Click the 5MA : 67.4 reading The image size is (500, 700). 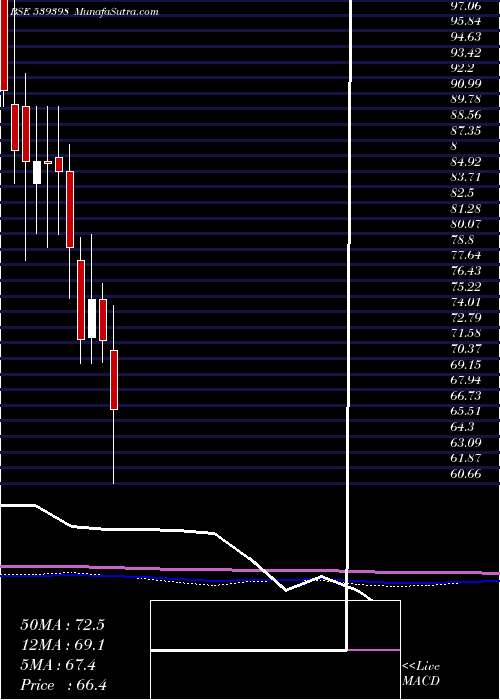click(58, 665)
